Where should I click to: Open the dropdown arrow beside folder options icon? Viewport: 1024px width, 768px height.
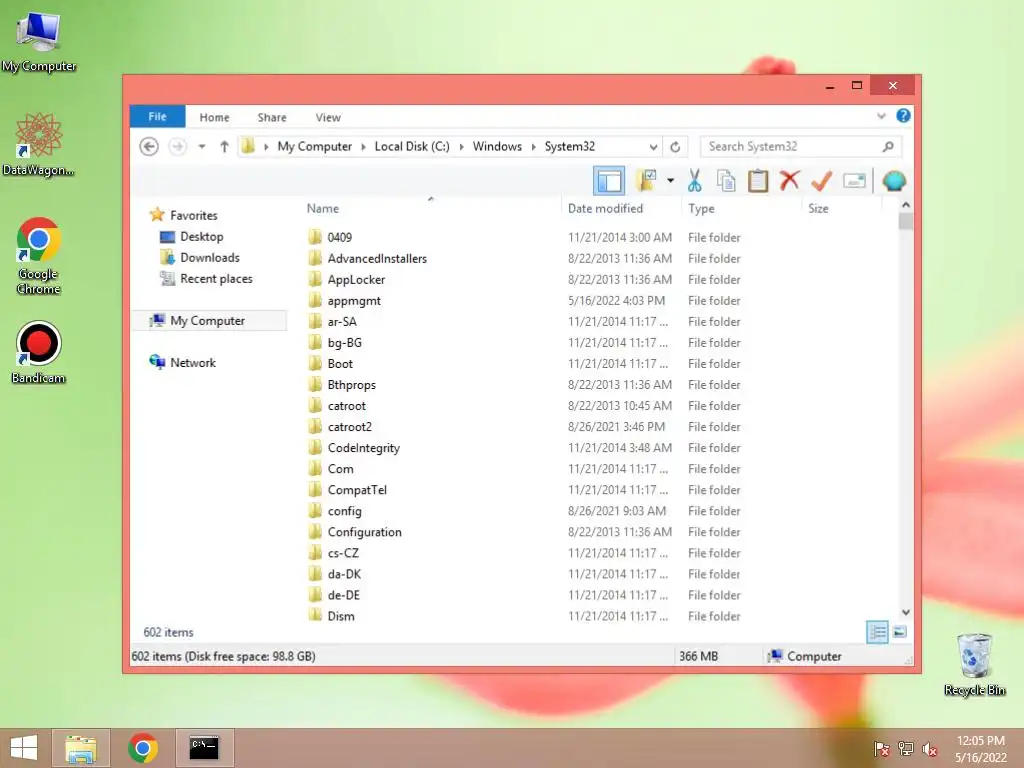[x=670, y=181]
